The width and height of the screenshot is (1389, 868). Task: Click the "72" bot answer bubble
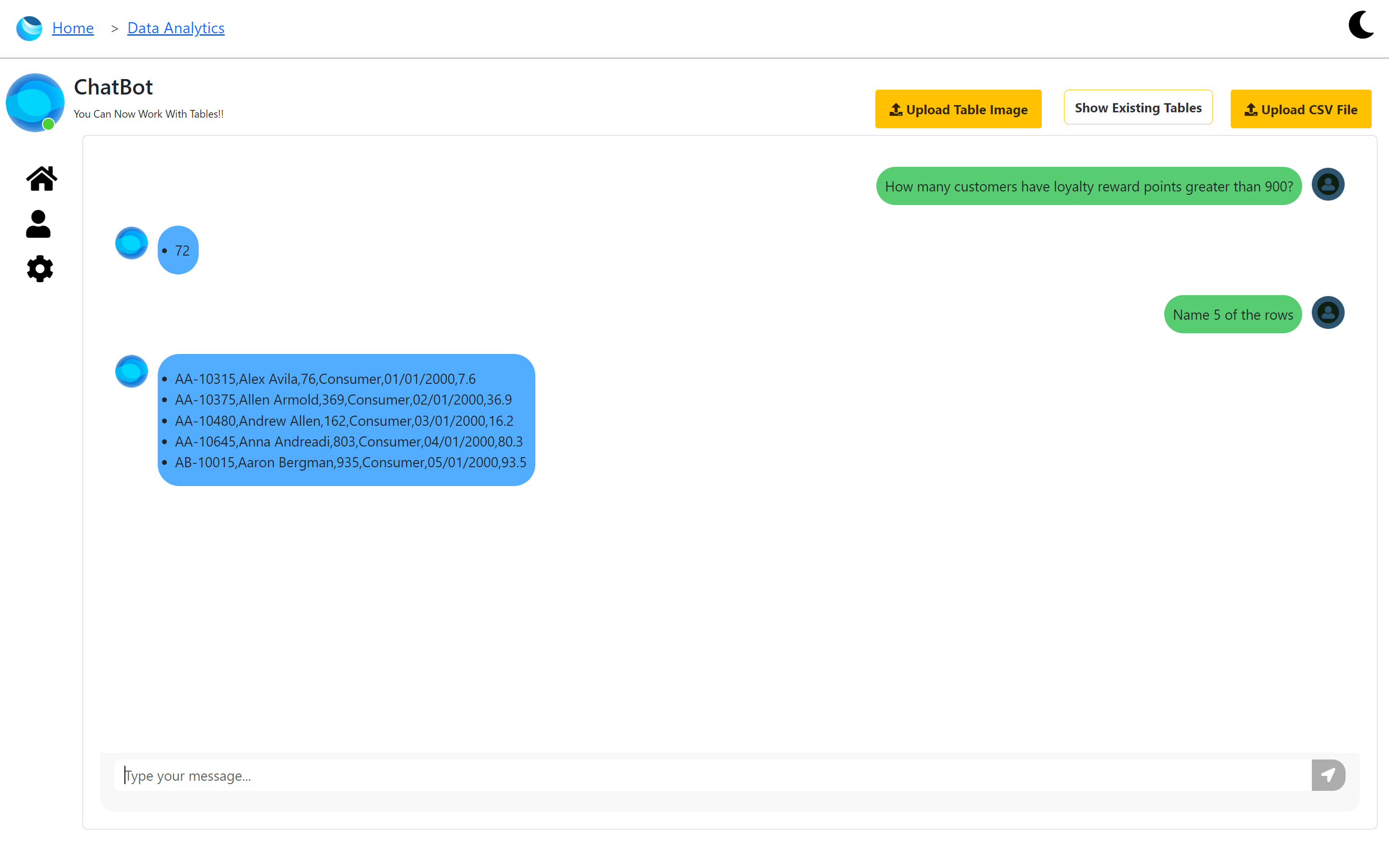tap(178, 250)
